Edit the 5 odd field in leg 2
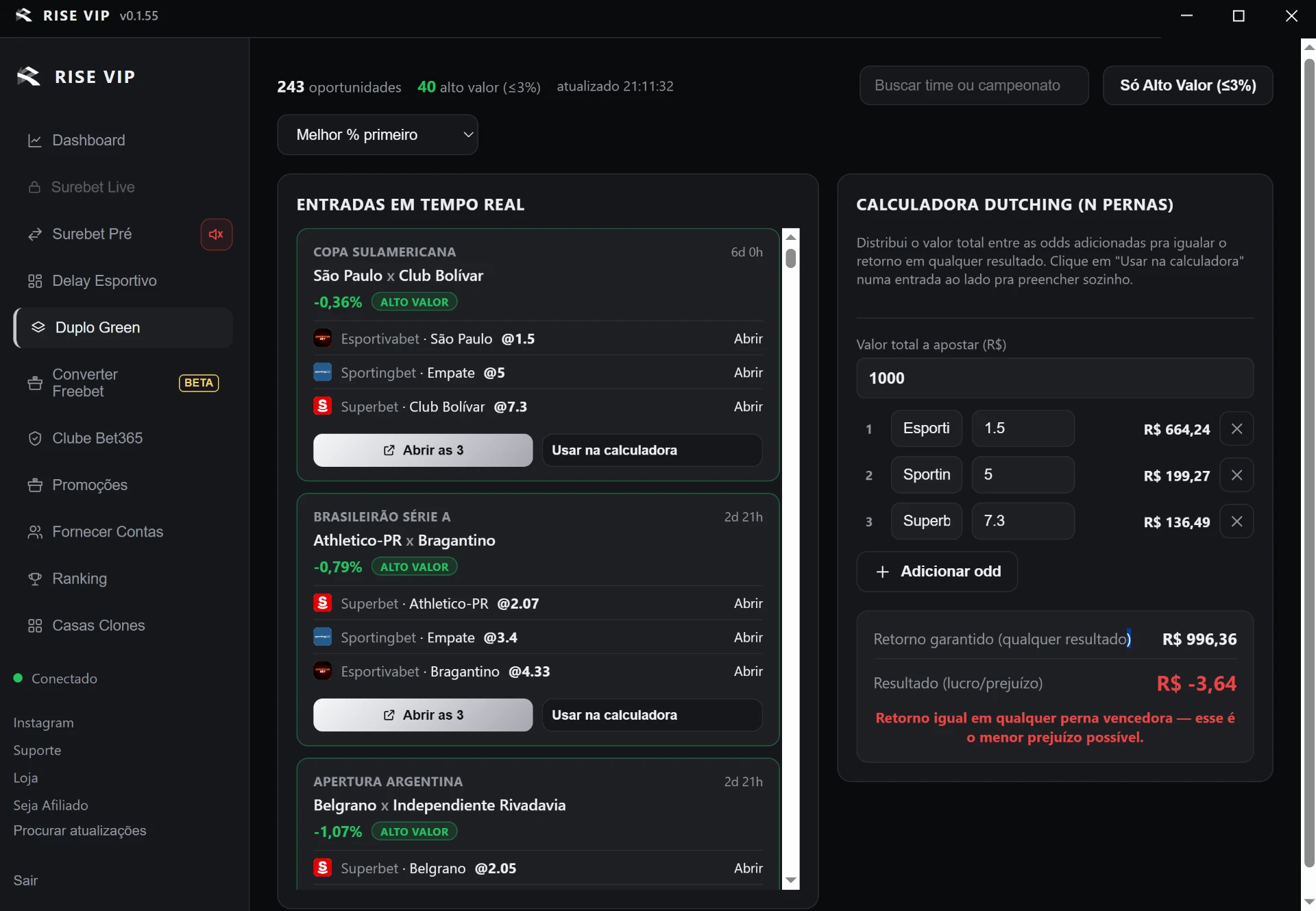Viewport: 1316px width, 911px height. coord(1023,475)
